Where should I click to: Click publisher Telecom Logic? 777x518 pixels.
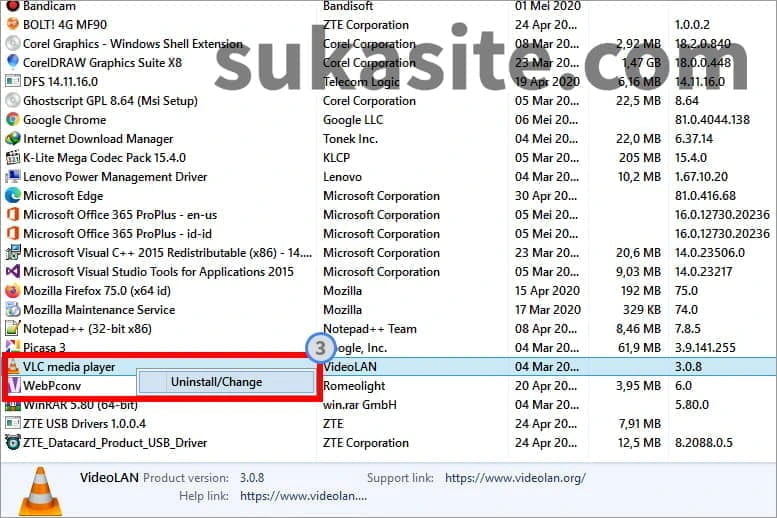361,82
